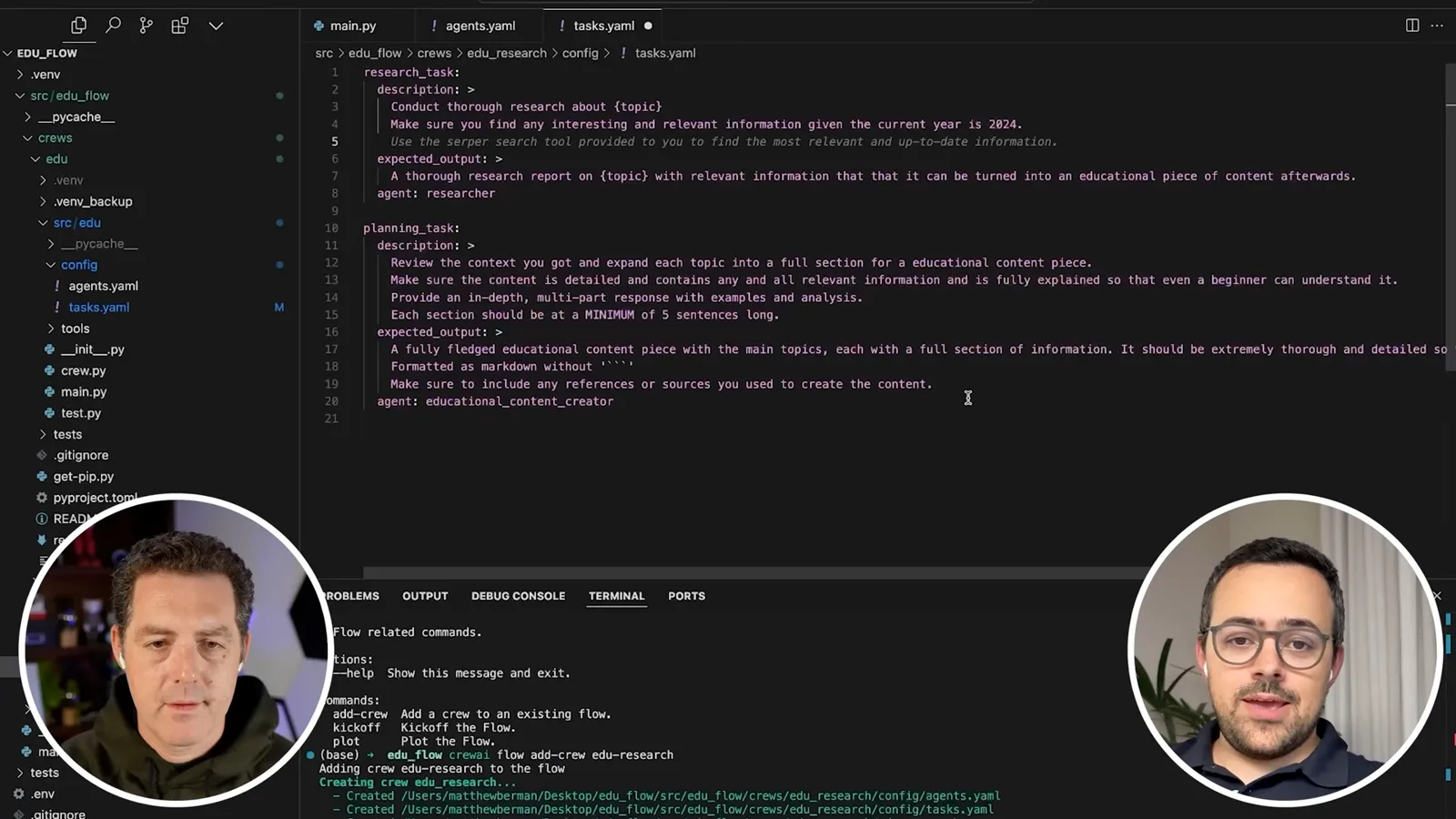Screen dimensions: 1456x819
Task: Open test.py in the explorer
Action: 81,413
